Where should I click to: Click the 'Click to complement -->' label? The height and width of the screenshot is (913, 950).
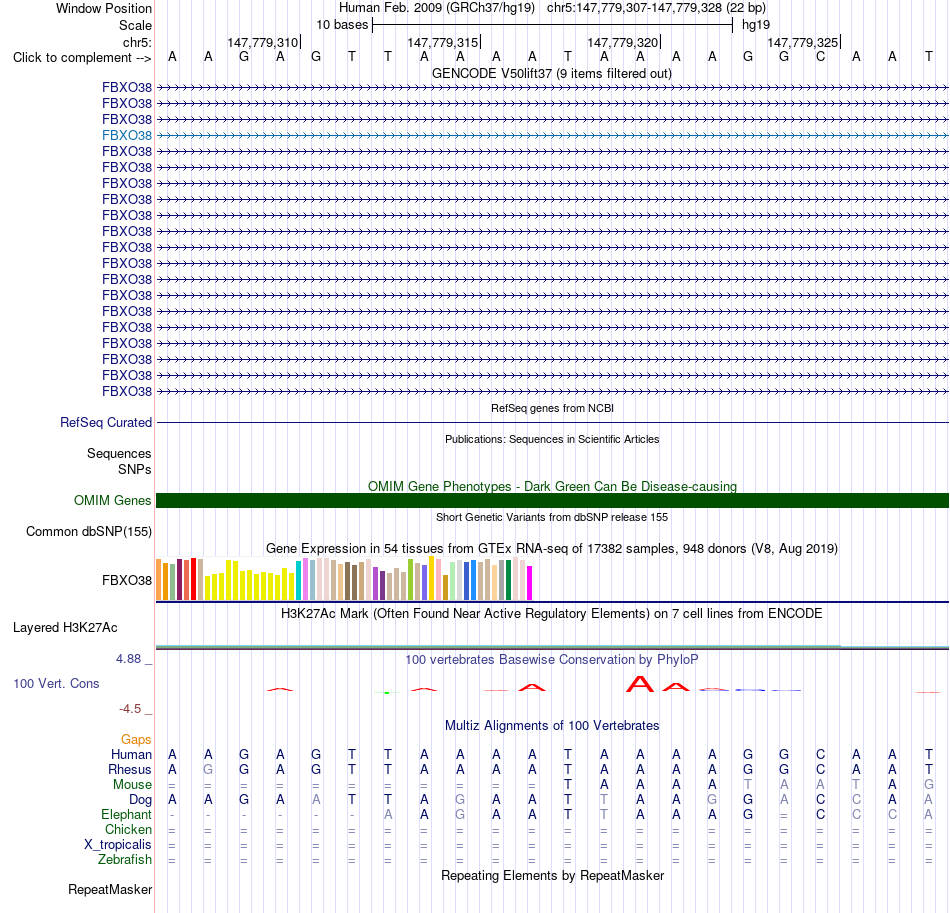(x=82, y=58)
